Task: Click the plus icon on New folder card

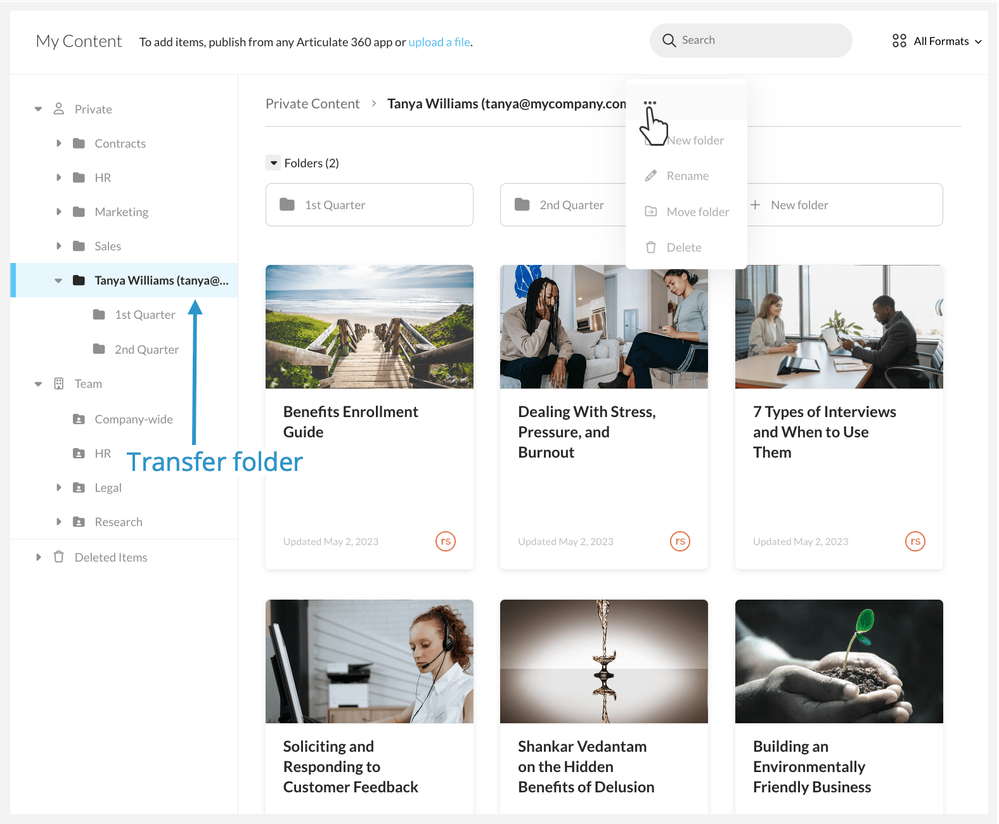Action: pos(755,205)
